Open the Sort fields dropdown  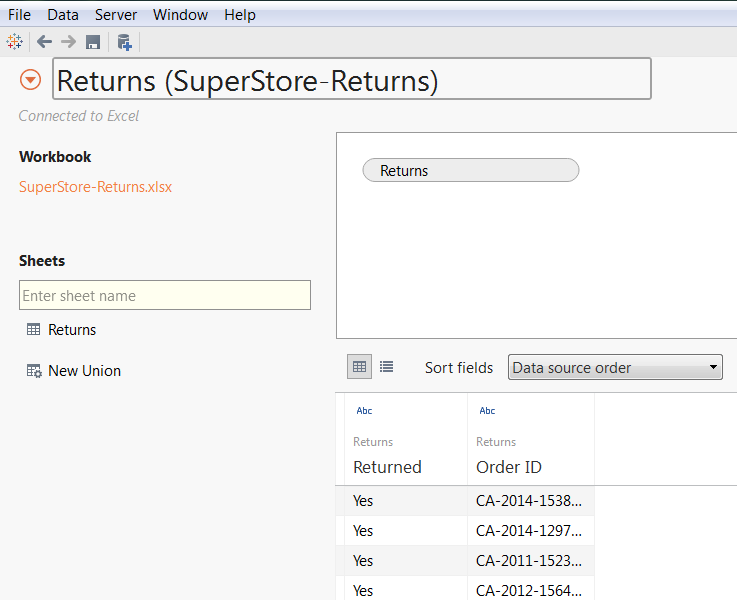(x=615, y=367)
